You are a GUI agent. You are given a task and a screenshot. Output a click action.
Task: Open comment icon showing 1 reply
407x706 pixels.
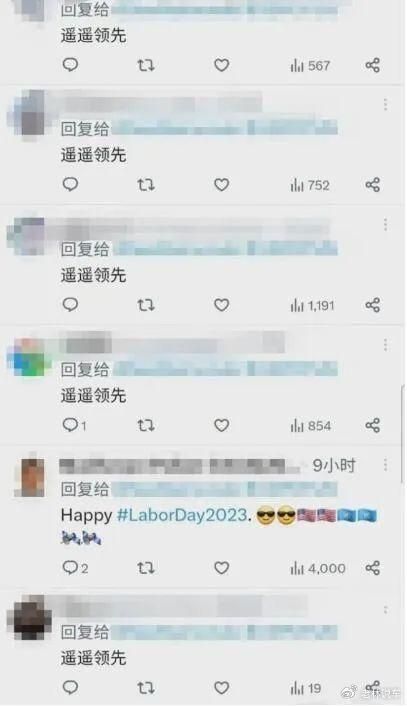click(x=74, y=425)
